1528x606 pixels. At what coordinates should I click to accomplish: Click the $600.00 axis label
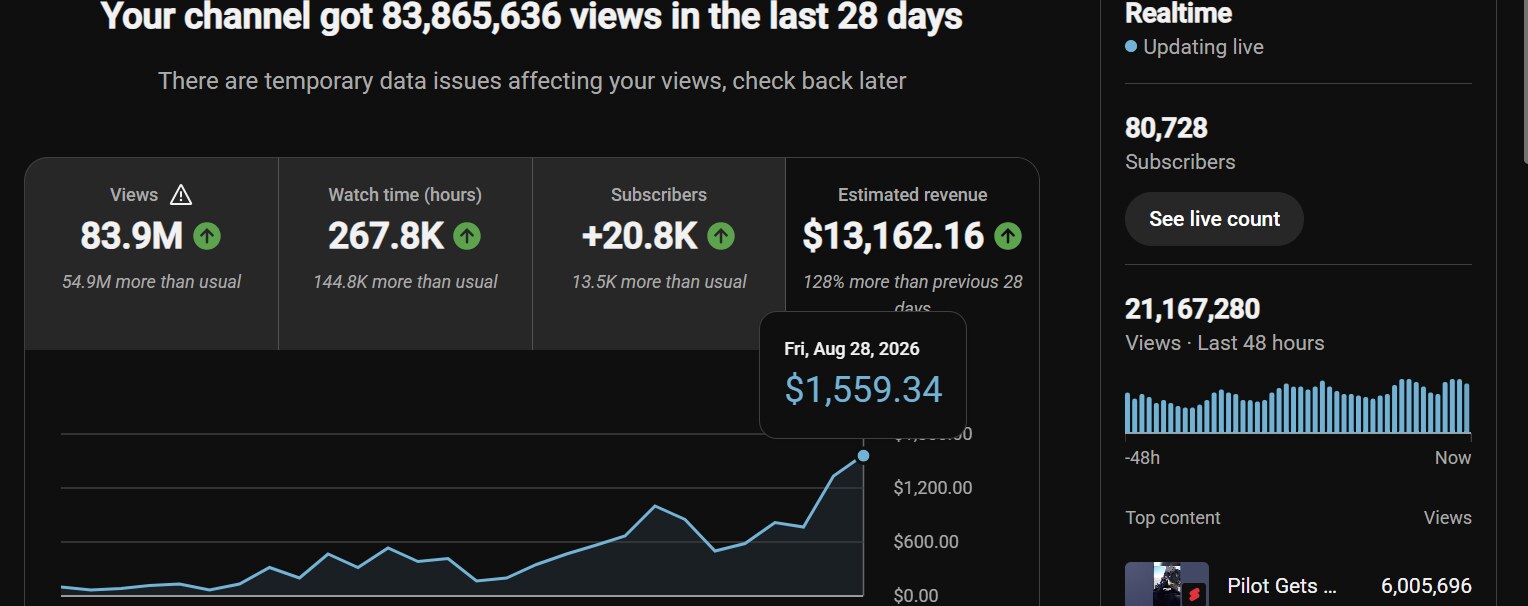[926, 542]
